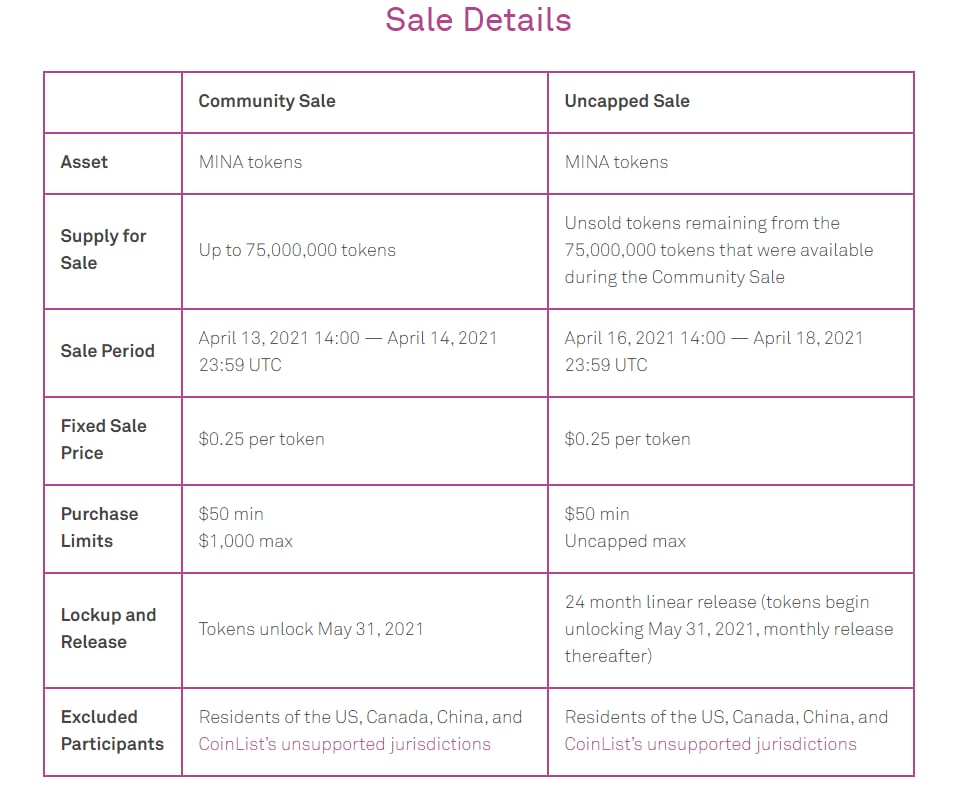965x786 pixels.
Task: Click the '$1,000 max' purchase limit text
Action: (245, 541)
